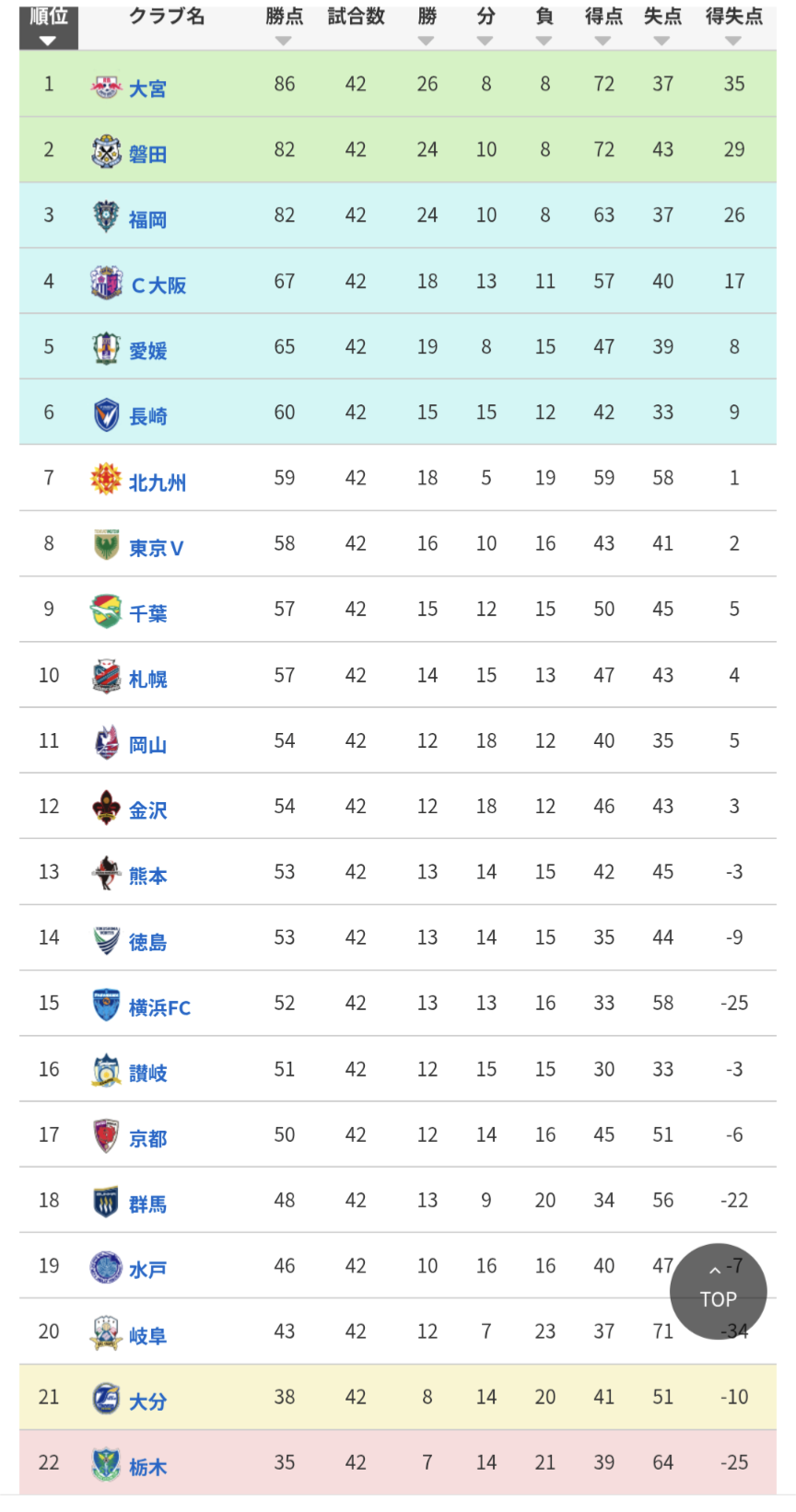Click the Sapporo club crest icon
The image size is (796, 1512).
pyautogui.click(x=106, y=677)
